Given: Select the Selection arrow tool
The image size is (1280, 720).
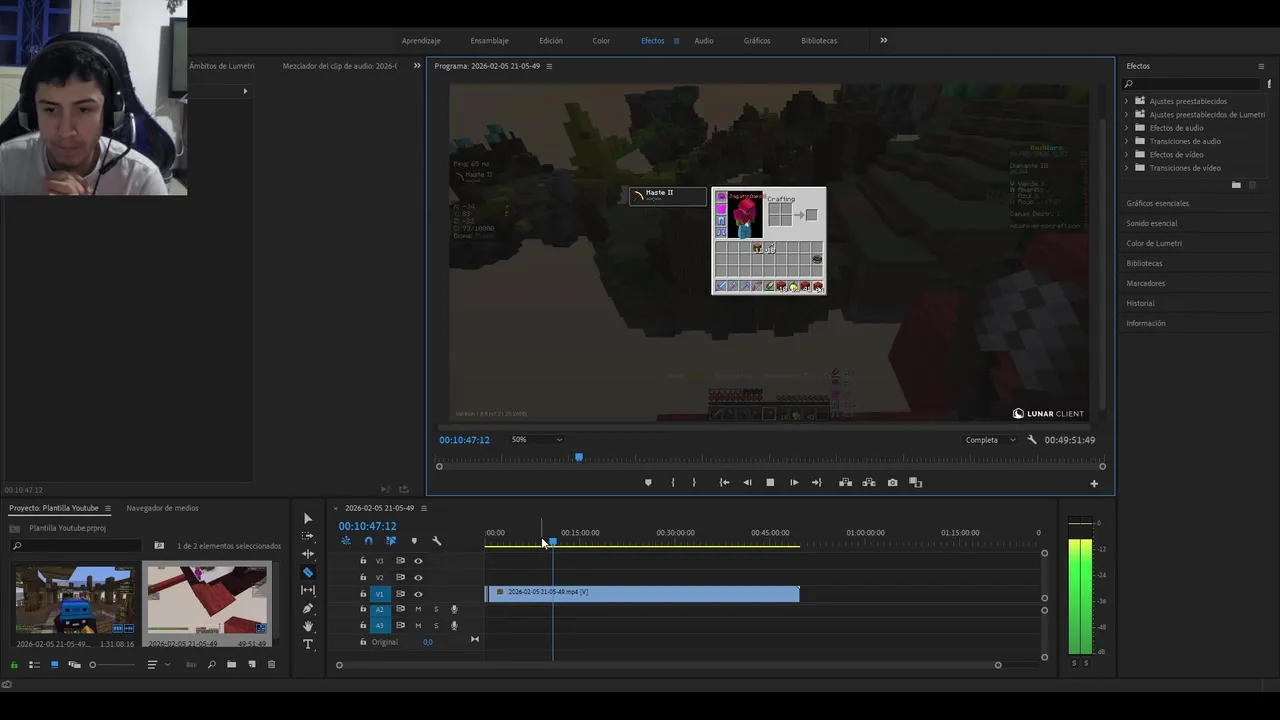Looking at the screenshot, I should (x=308, y=518).
